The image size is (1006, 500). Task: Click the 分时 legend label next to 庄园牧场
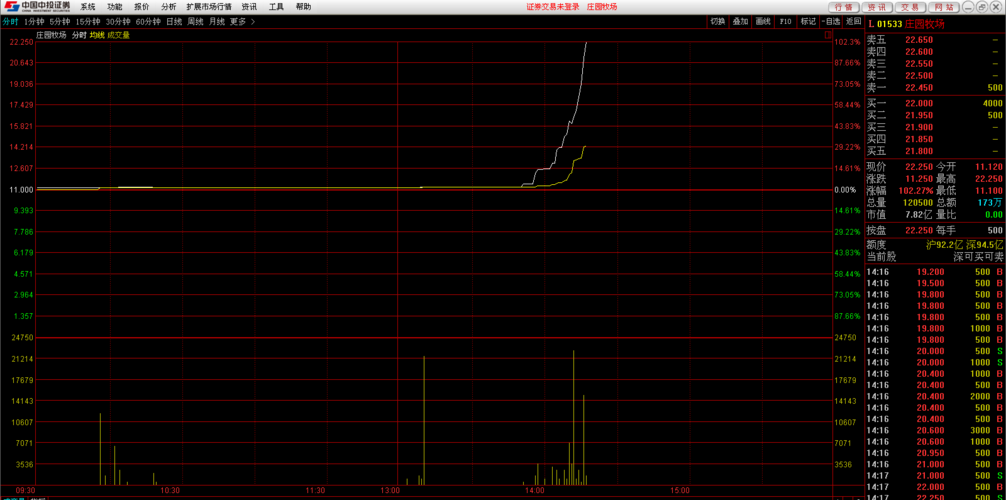79,35
